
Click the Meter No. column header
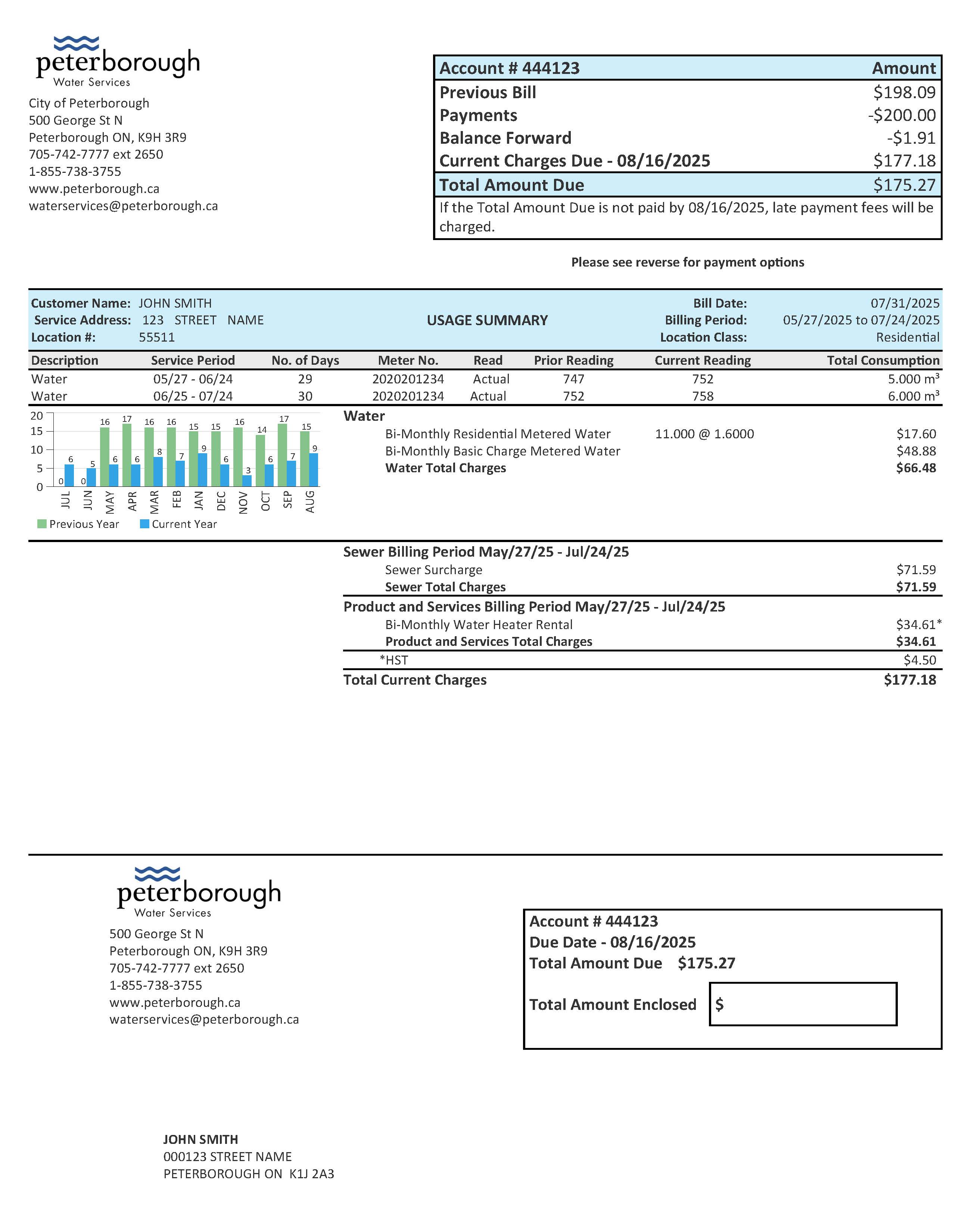pyautogui.click(x=408, y=360)
